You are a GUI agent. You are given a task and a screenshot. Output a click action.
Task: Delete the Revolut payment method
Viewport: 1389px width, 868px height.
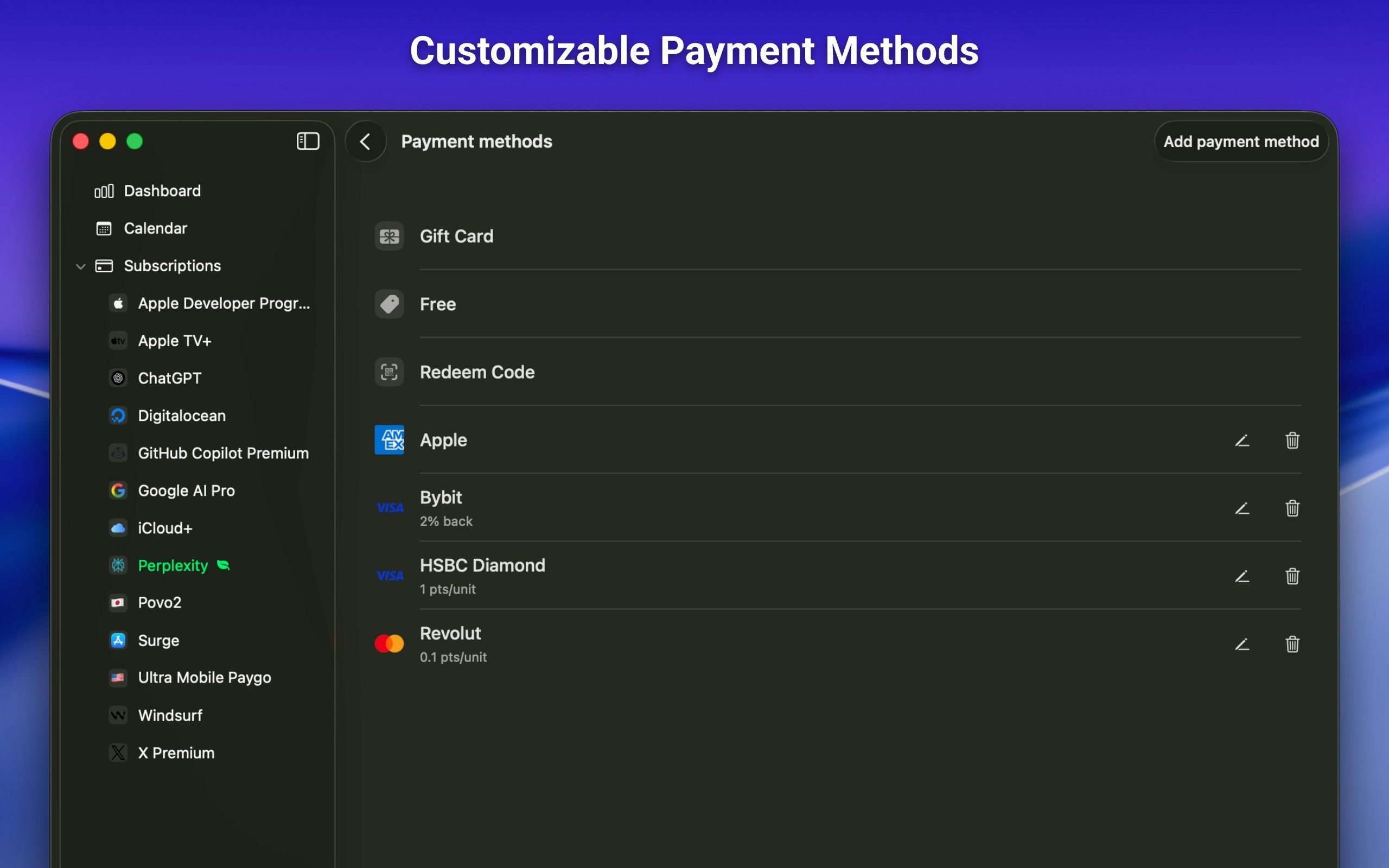point(1292,643)
